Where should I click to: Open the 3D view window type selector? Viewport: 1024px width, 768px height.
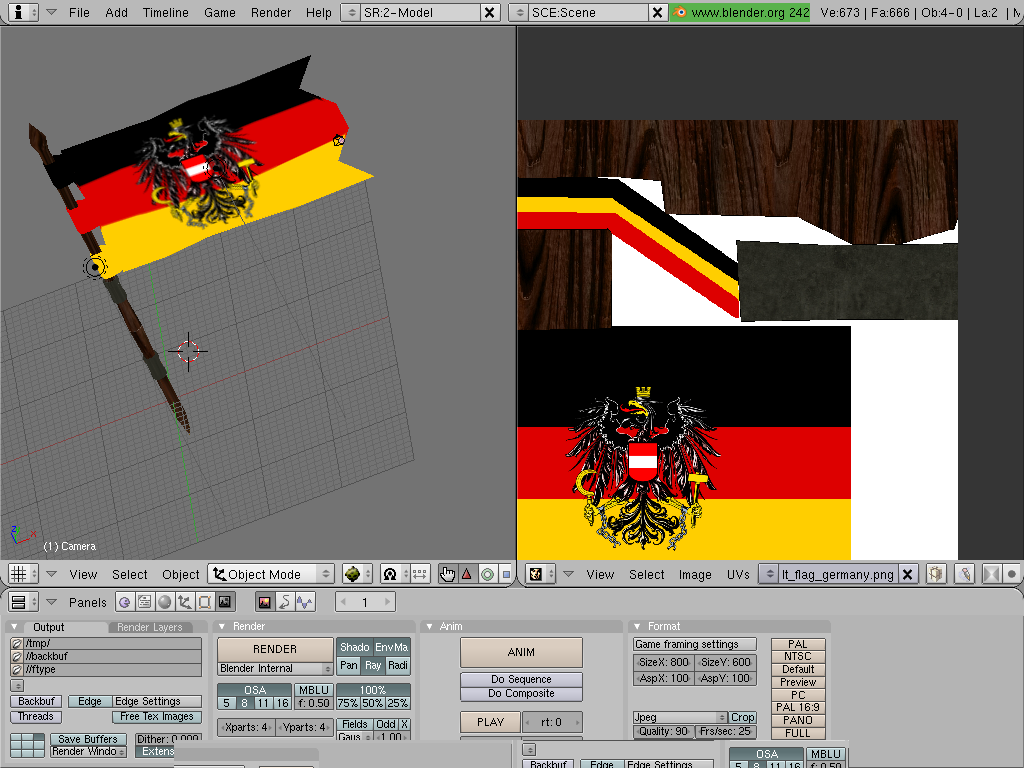tap(24, 574)
